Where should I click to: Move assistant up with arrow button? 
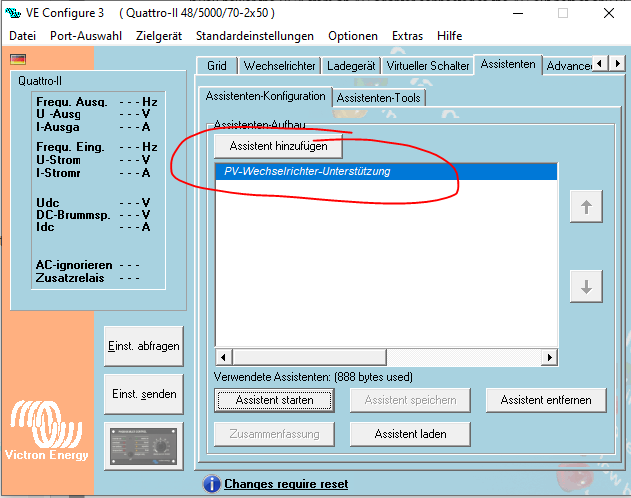[586, 208]
